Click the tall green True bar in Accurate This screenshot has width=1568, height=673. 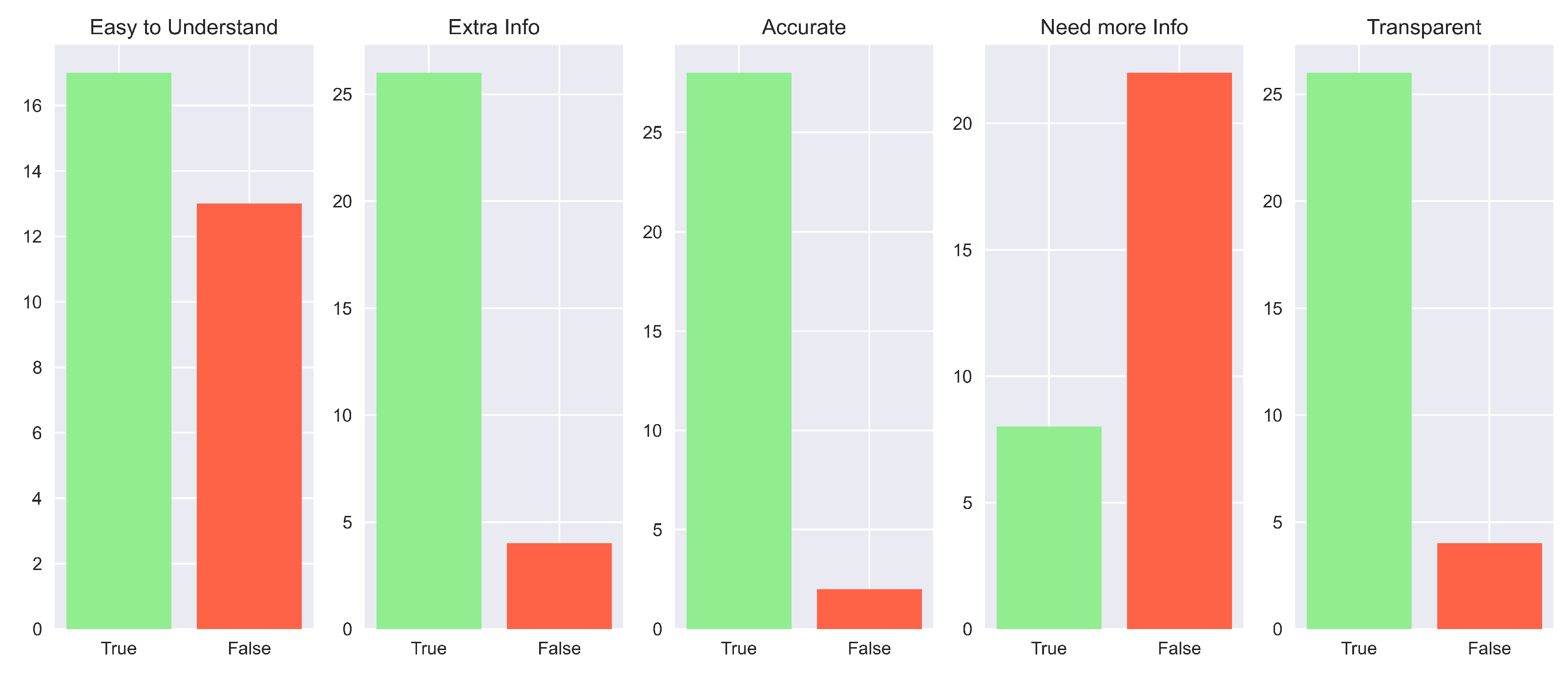pyautogui.click(x=738, y=350)
